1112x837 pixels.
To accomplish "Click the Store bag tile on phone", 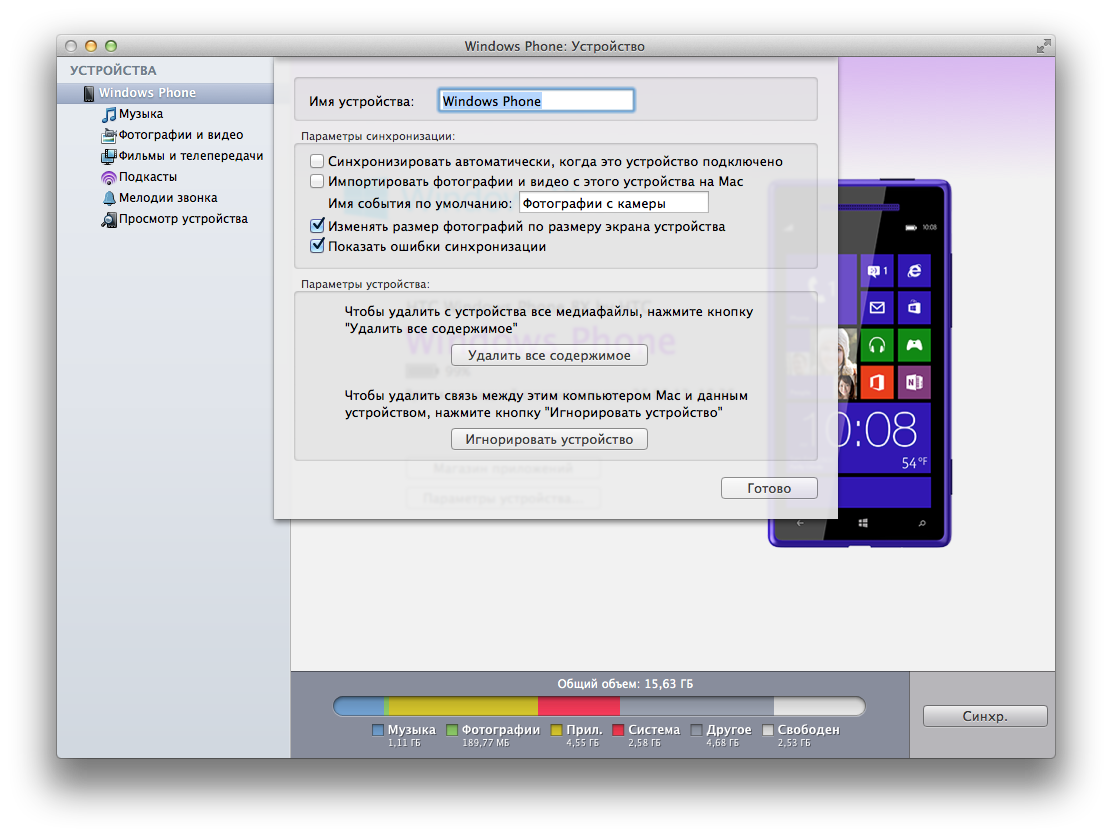I will point(914,308).
